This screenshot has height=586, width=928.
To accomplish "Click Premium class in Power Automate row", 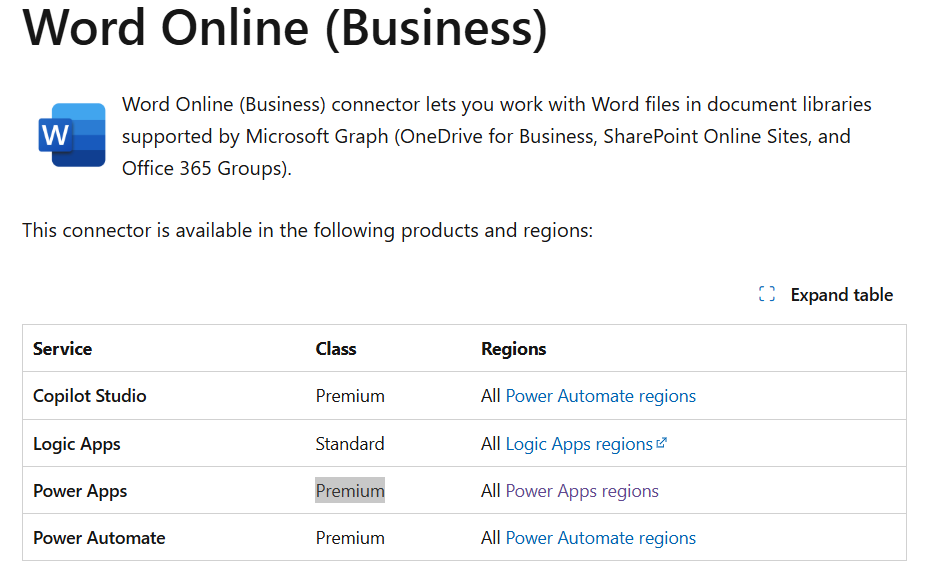I will [350, 538].
